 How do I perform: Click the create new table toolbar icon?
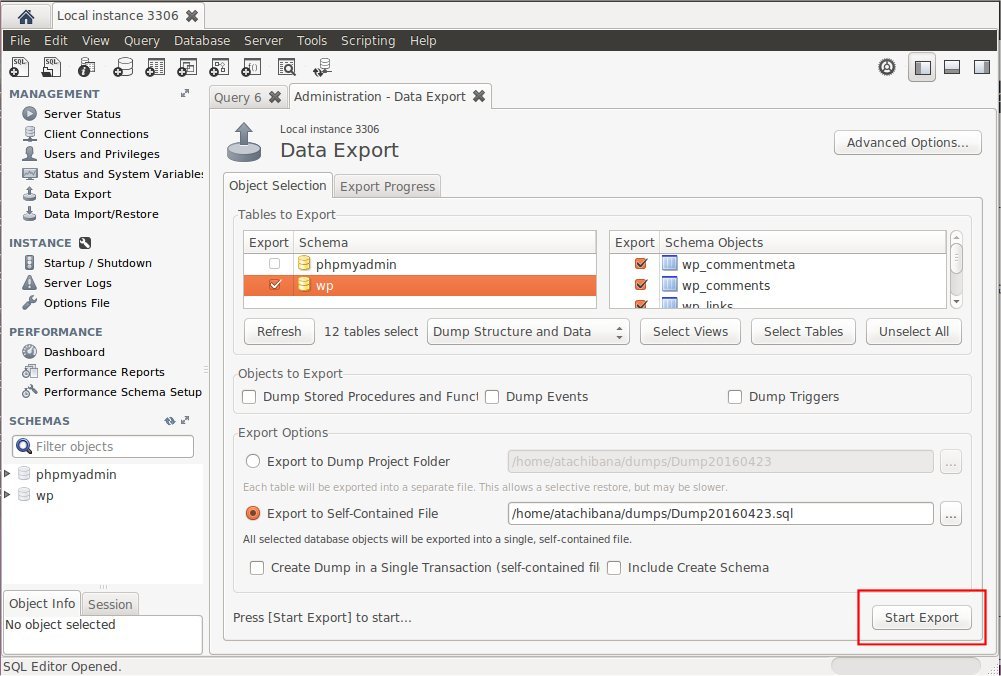pyautogui.click(x=155, y=66)
